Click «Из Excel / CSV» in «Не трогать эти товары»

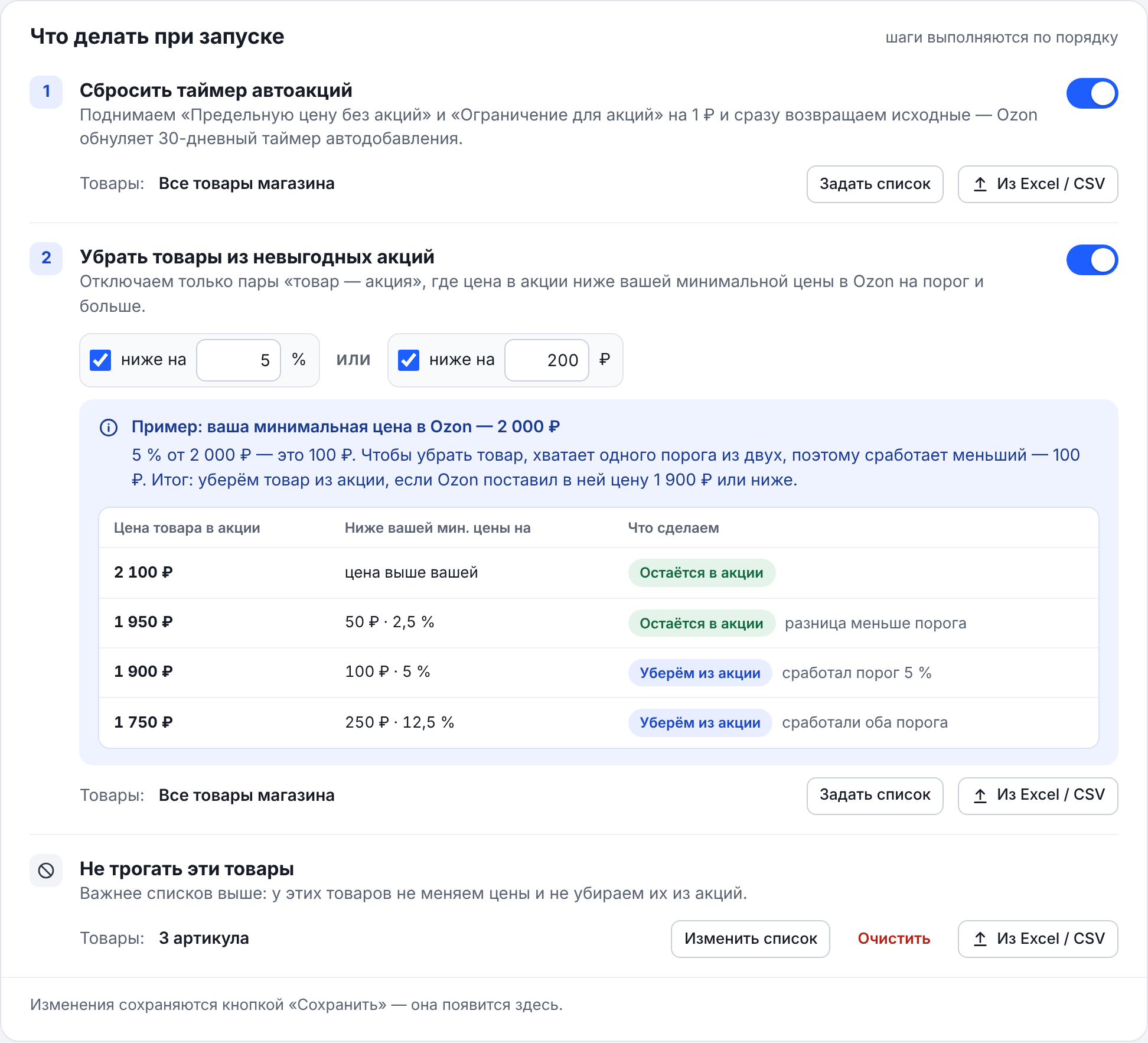click(1038, 938)
